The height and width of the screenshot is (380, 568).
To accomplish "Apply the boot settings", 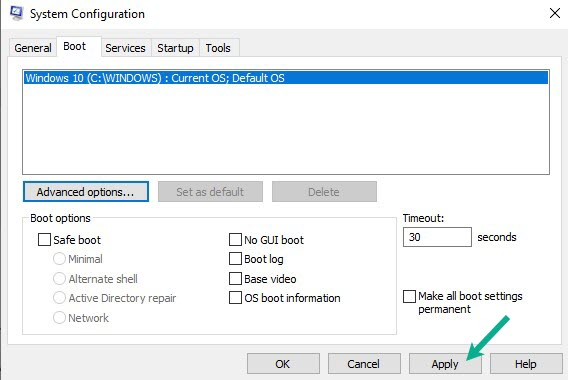I will [x=445, y=363].
